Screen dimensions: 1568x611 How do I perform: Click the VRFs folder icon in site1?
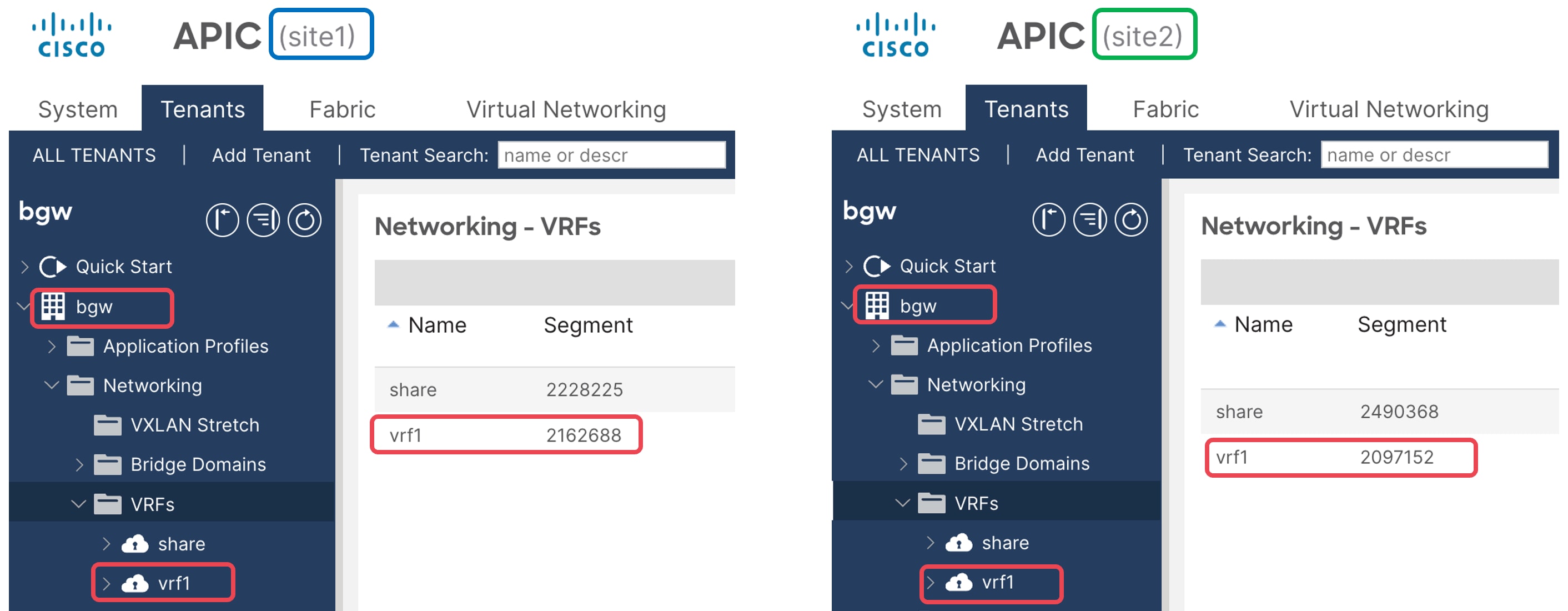pos(108,504)
